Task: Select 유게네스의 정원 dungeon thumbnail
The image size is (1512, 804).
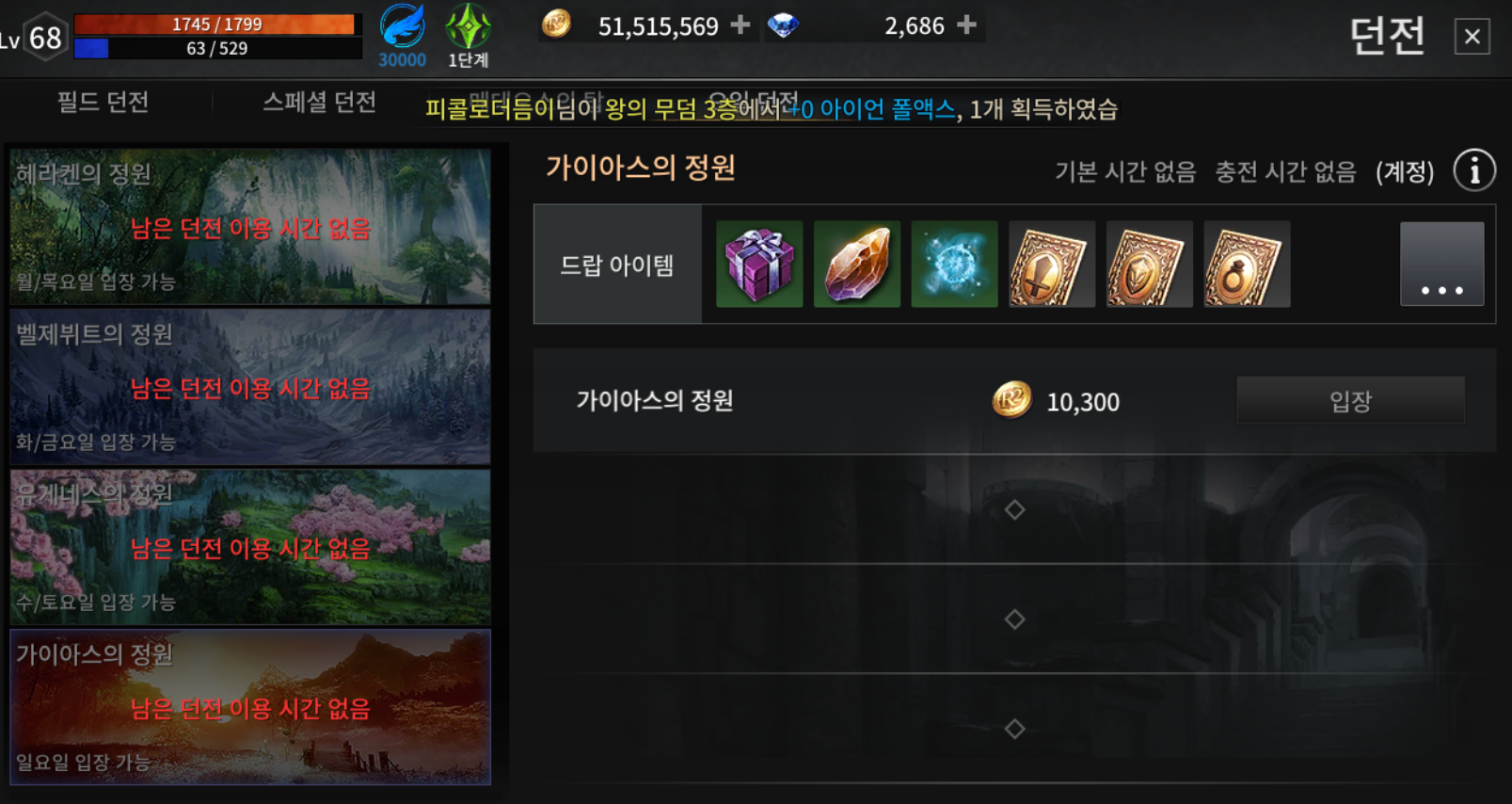Action: (250, 547)
